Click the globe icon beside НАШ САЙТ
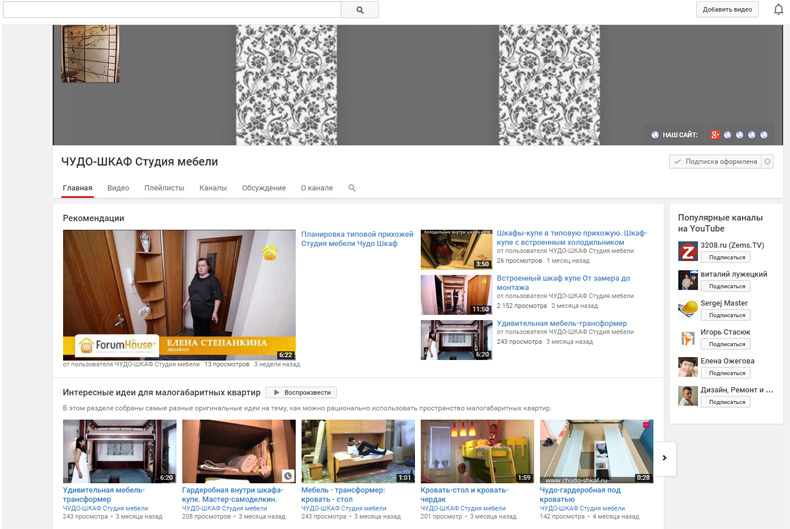The height and width of the screenshot is (529, 790). pos(655,135)
